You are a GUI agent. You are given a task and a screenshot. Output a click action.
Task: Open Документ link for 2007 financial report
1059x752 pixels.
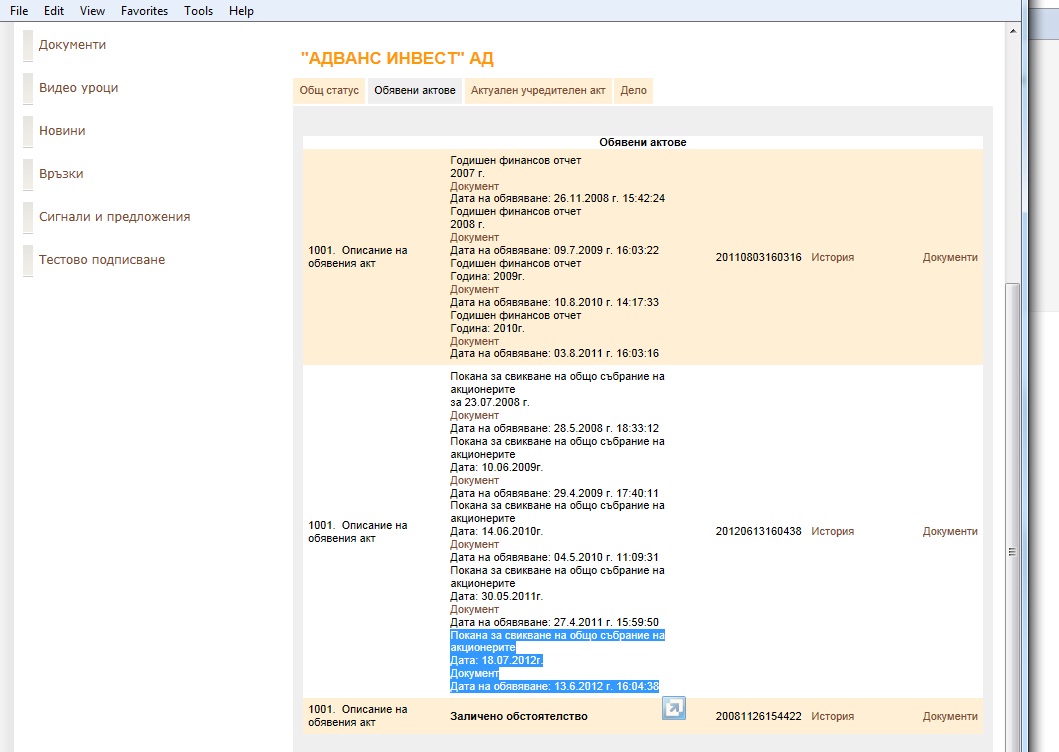point(474,186)
